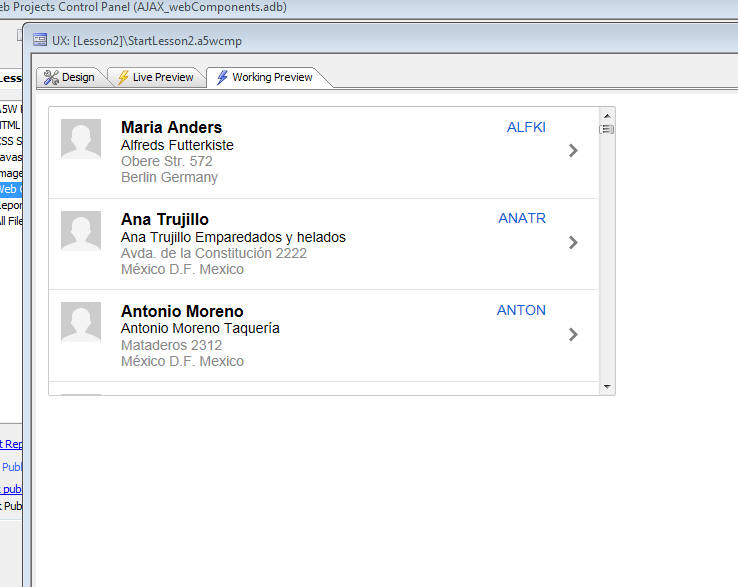Image resolution: width=738 pixels, height=587 pixels.
Task: Click the Design tab wrench icon
Action: [51, 77]
